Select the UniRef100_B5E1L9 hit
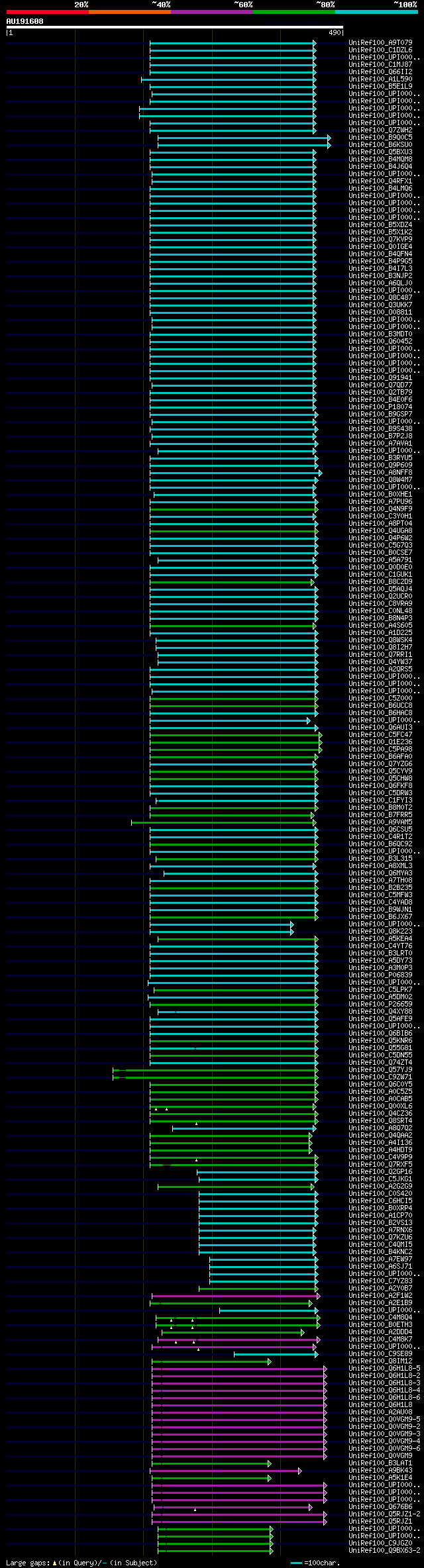The width and height of the screenshot is (424, 1568). pyautogui.click(x=380, y=86)
